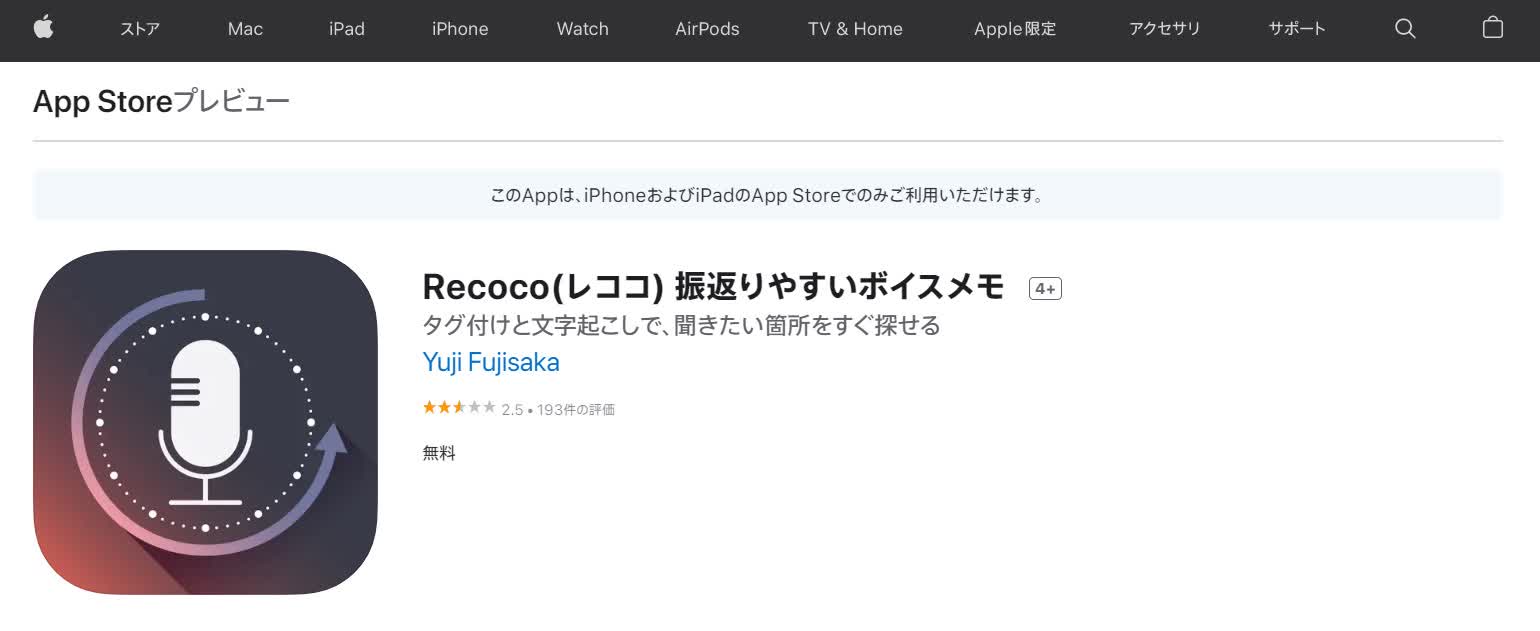The width and height of the screenshot is (1540, 631).
Task: Click the iPhoneおよびiPad availability notice
Action: pos(768,195)
